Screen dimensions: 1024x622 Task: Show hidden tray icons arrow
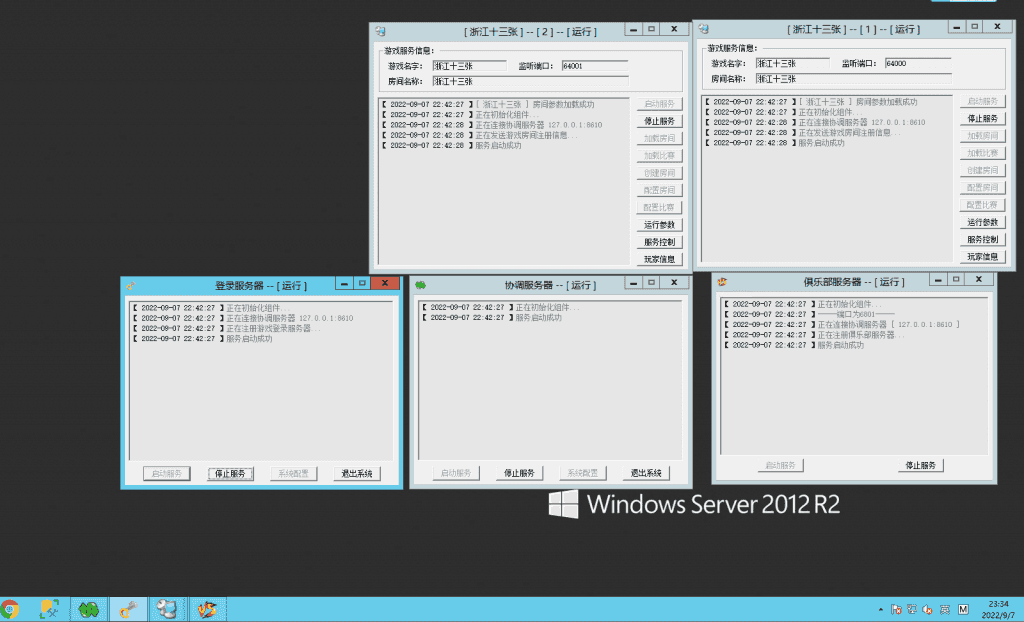(x=881, y=610)
